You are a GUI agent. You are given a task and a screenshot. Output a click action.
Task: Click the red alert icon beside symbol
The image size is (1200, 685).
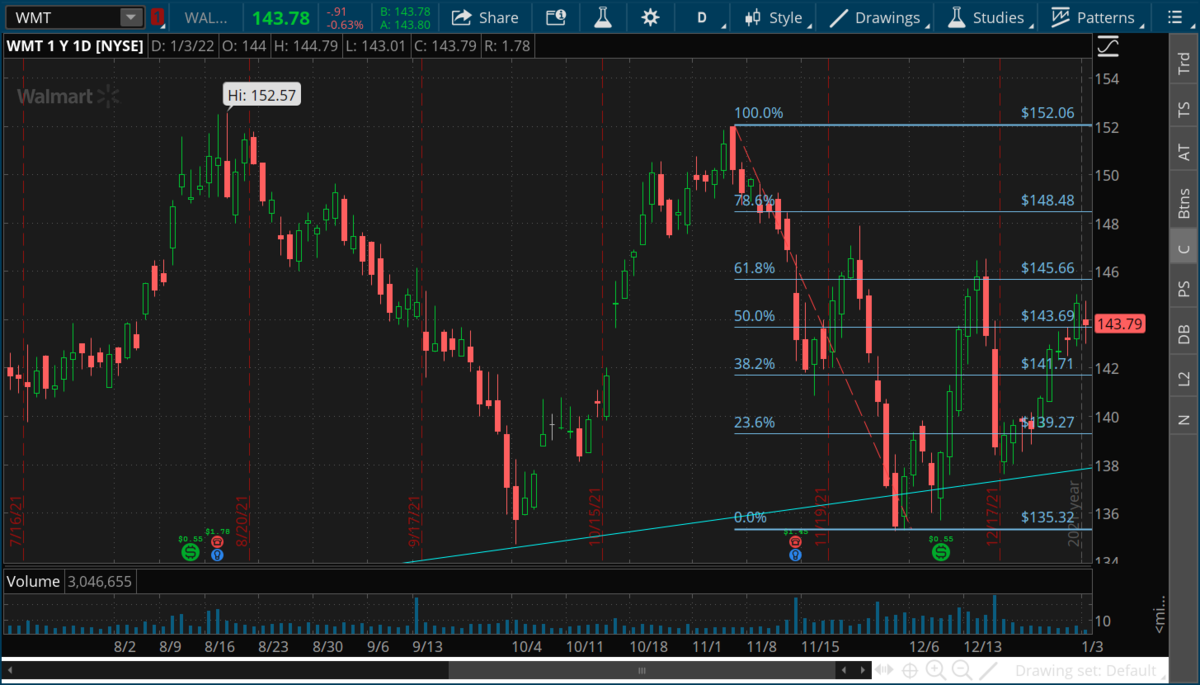157,17
